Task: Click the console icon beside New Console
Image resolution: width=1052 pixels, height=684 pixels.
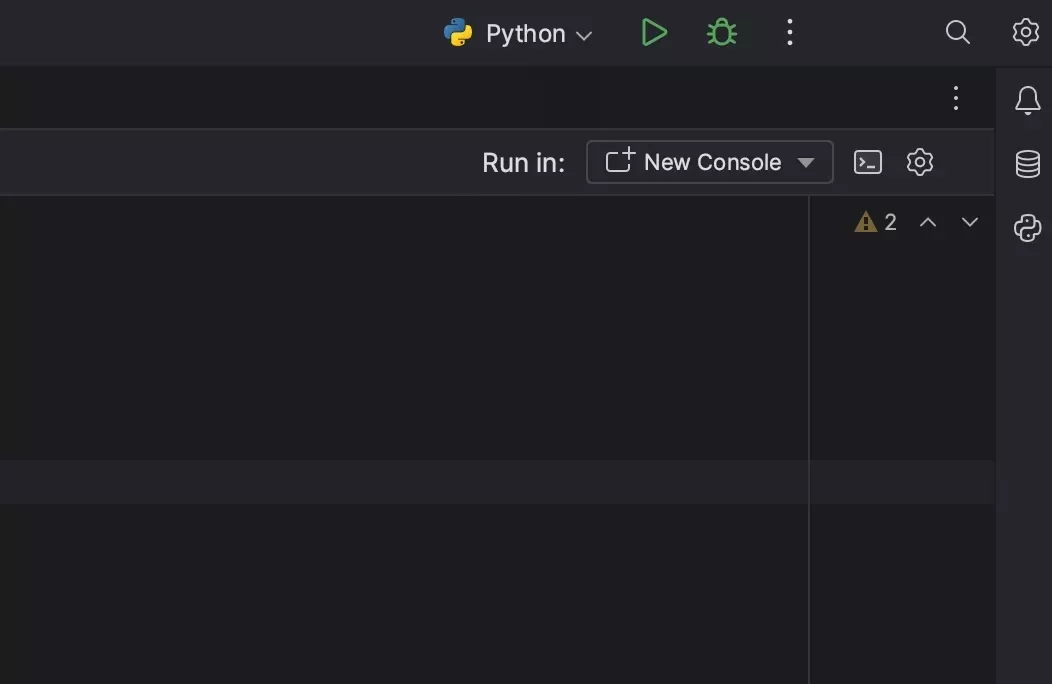Action: 867,162
